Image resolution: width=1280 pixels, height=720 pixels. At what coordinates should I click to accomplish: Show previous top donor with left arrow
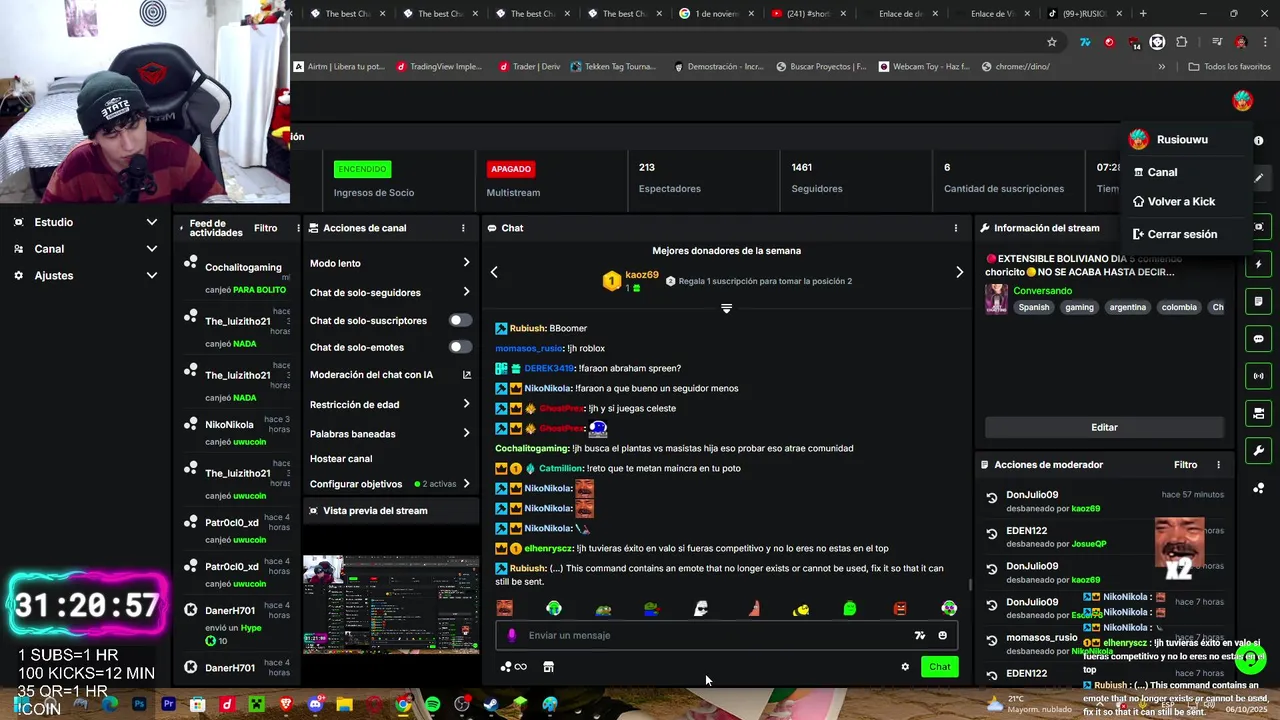click(x=494, y=272)
